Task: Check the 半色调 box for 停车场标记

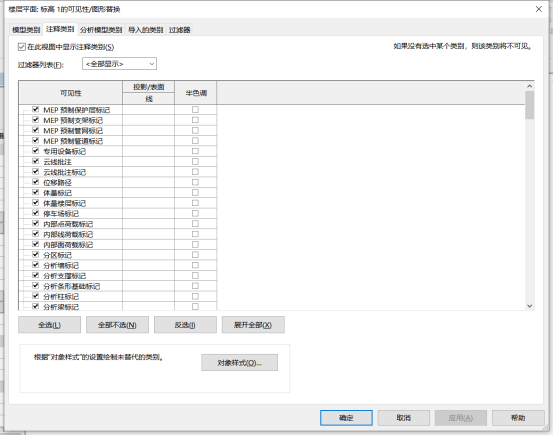Action: click(x=195, y=213)
